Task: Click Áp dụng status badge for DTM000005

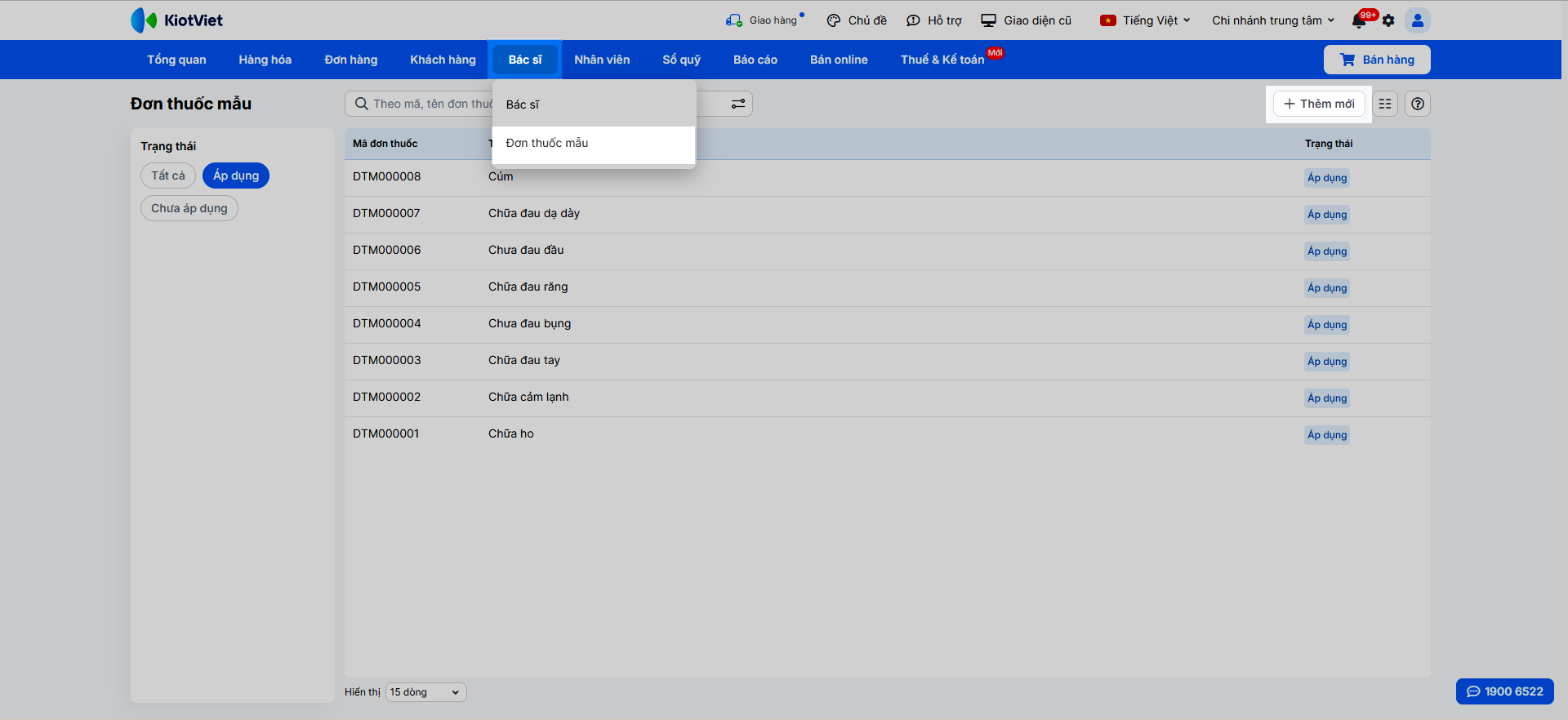Action: pyautogui.click(x=1327, y=288)
